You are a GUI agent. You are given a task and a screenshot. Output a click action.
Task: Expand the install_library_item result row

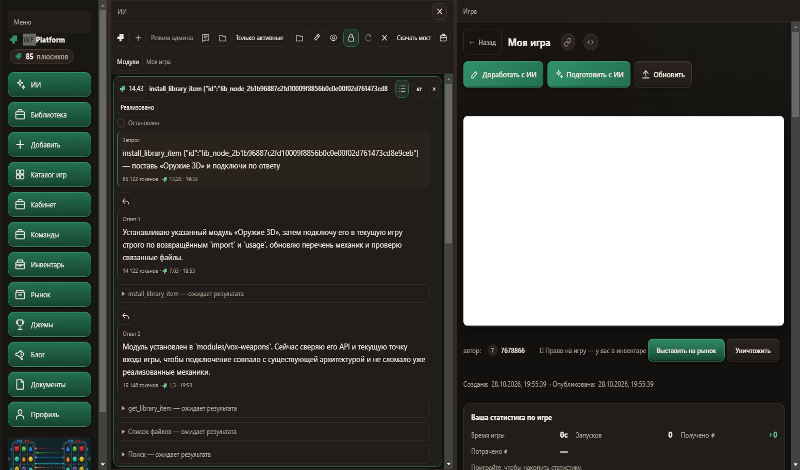[x=273, y=294]
